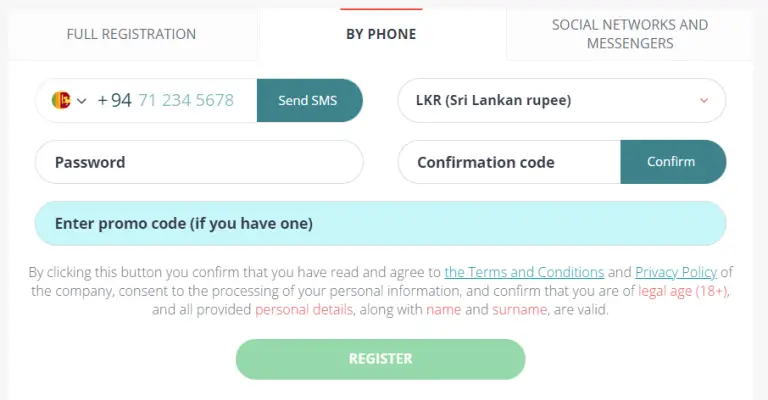768x400 pixels.
Task: Open the LKR currency dropdown
Action: (548, 100)
